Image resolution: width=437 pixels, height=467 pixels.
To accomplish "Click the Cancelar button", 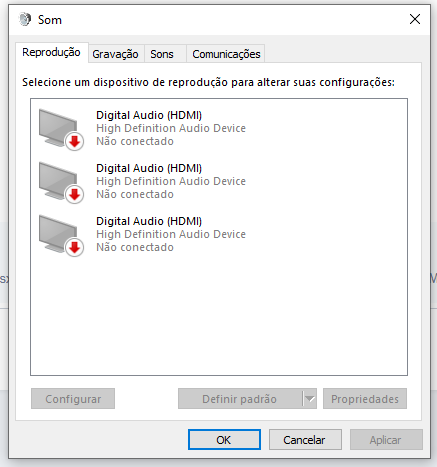I will 305,440.
